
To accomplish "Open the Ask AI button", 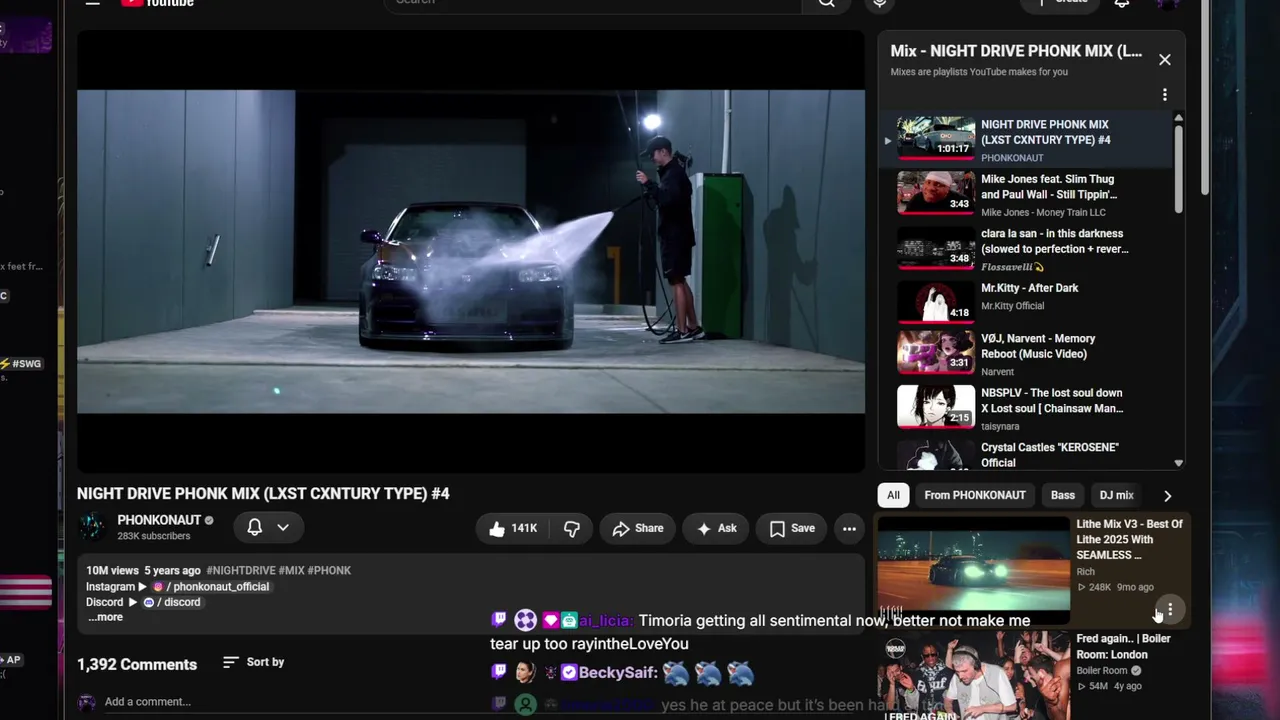I will pyautogui.click(x=716, y=529).
